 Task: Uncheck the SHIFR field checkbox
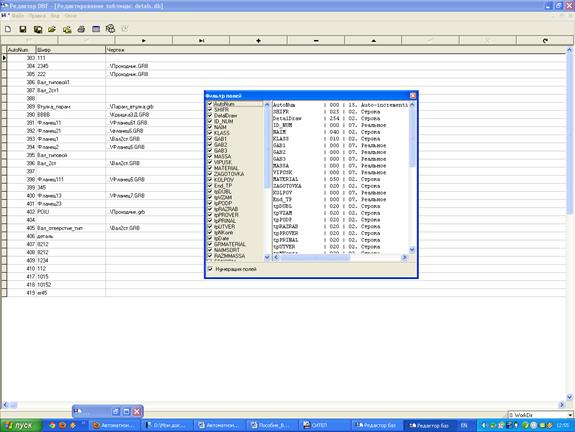click(x=210, y=110)
